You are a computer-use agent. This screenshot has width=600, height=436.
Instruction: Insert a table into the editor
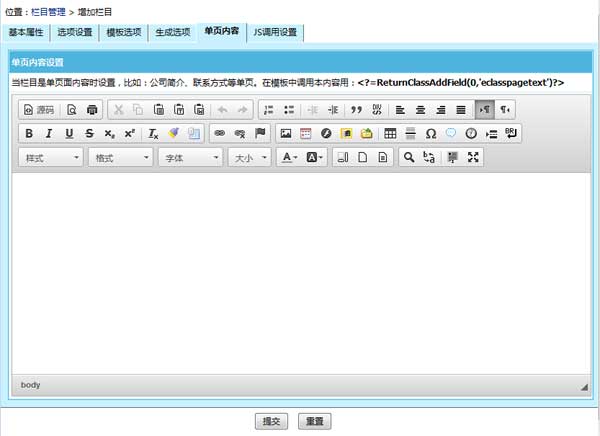coord(390,133)
